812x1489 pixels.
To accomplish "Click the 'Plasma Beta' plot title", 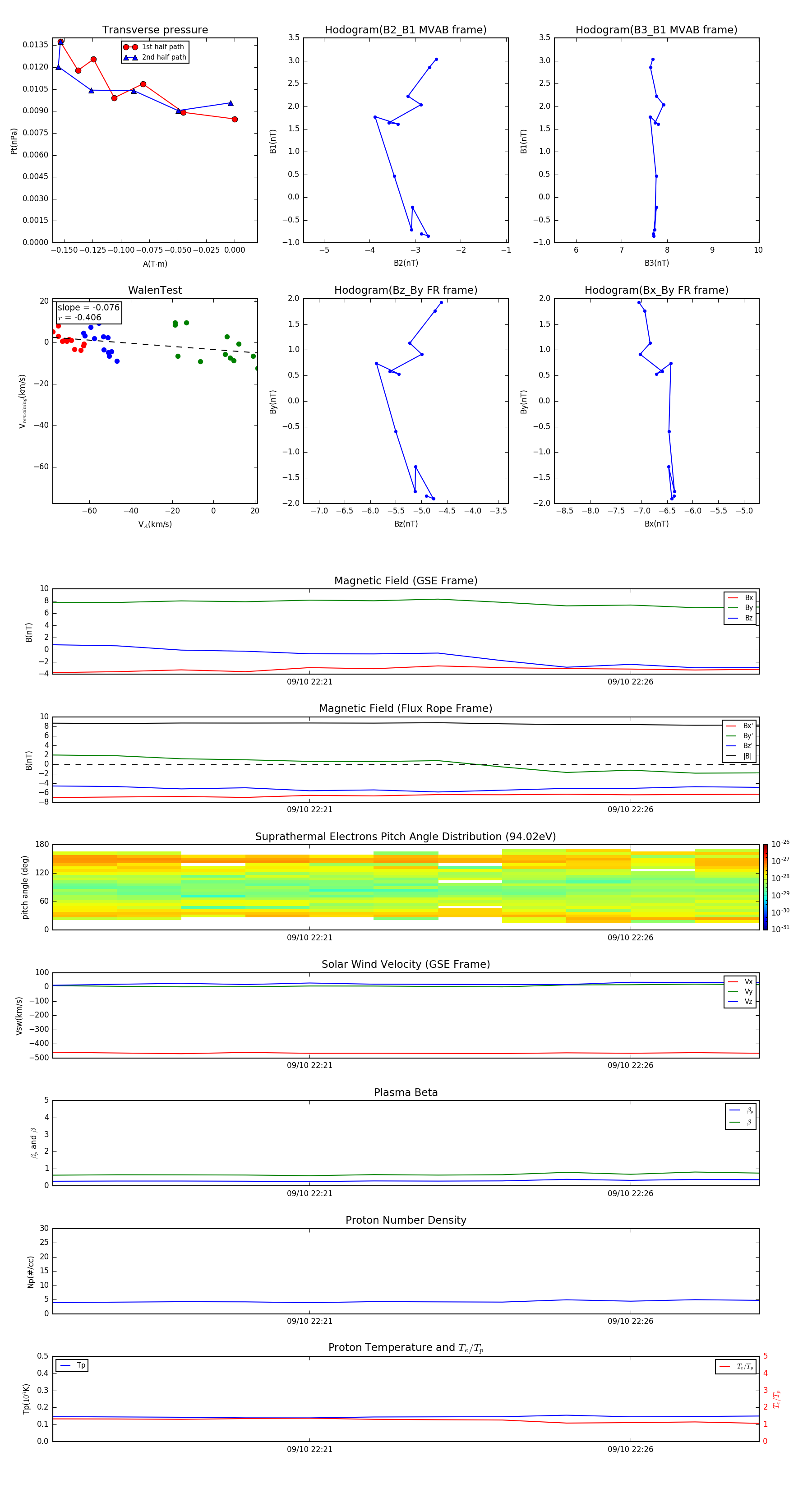I will [x=406, y=1093].
